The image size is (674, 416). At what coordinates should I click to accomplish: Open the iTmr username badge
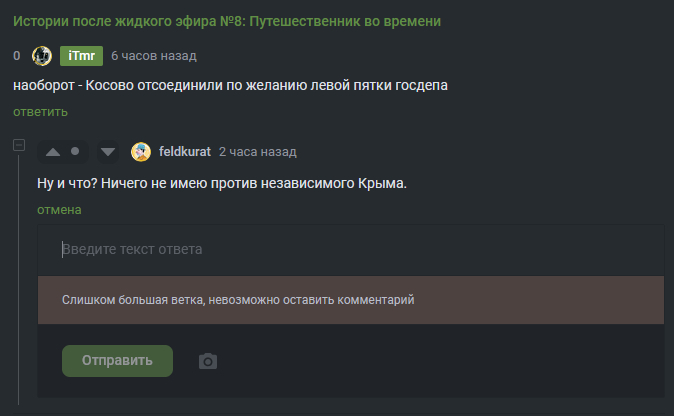(x=81, y=56)
